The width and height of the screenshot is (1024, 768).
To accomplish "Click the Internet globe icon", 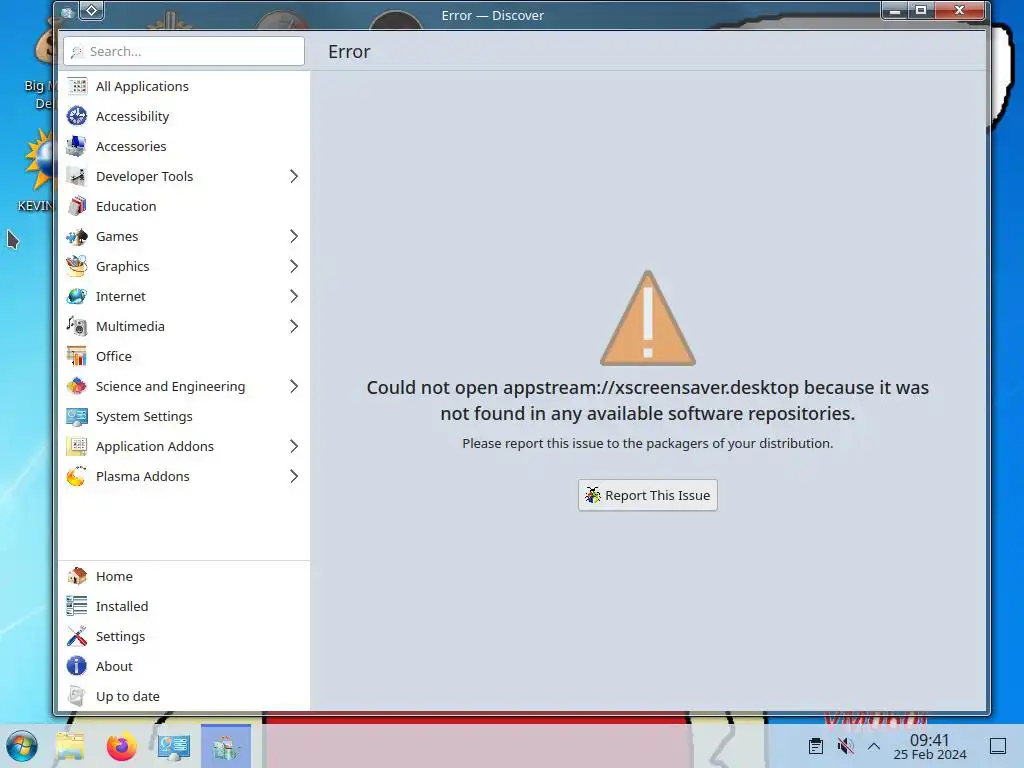I will (76, 296).
